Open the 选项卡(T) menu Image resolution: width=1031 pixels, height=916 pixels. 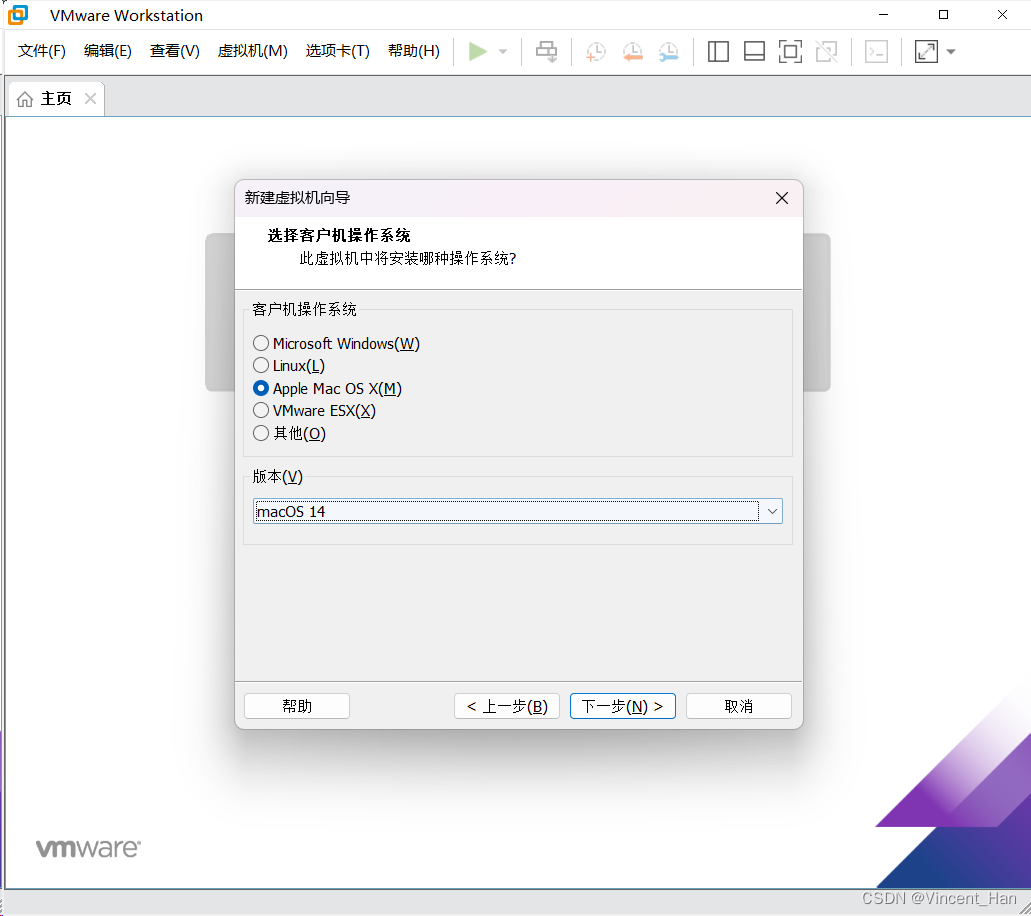(x=337, y=51)
